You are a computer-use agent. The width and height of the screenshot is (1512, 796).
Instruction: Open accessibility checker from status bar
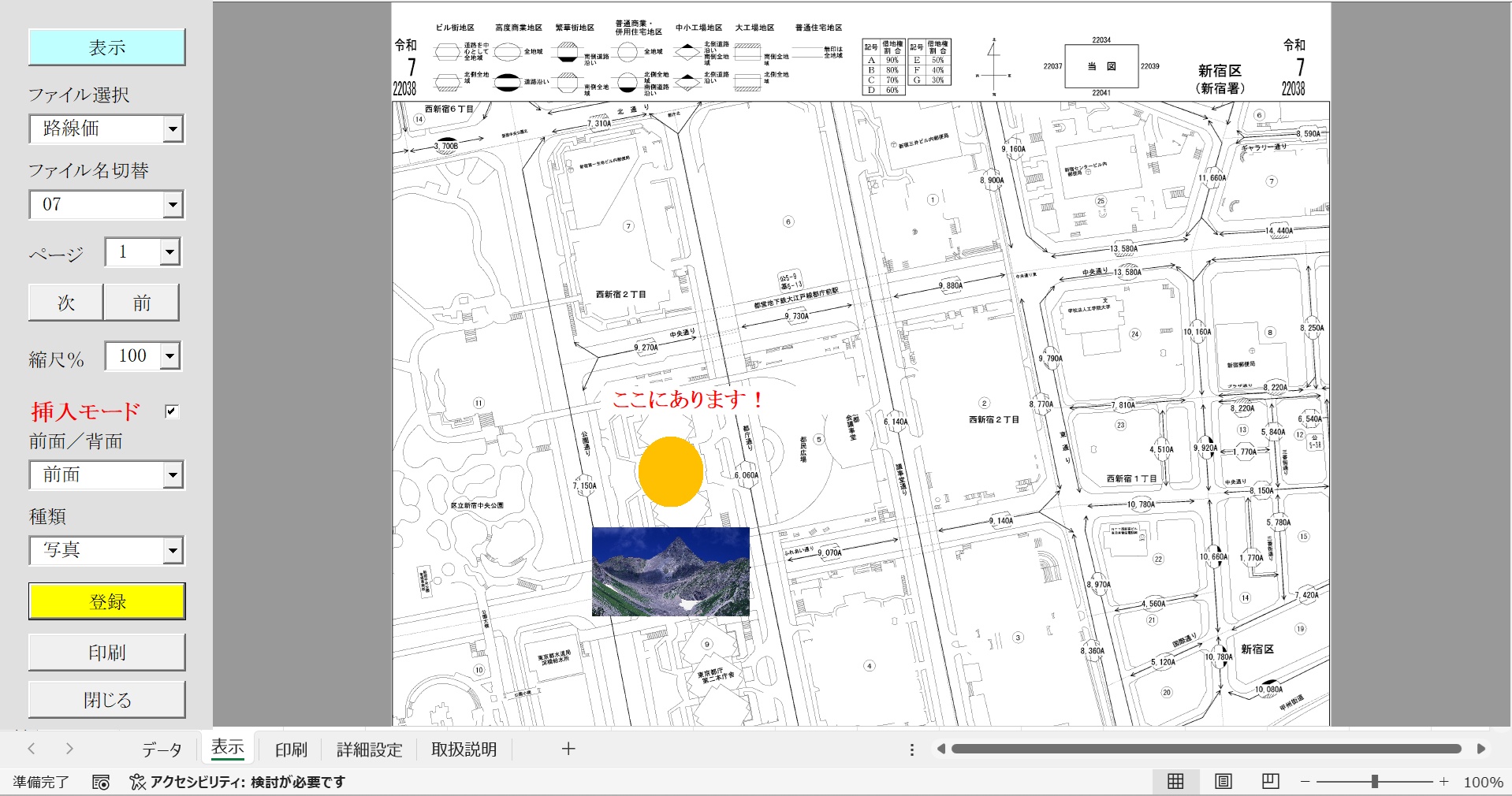tap(238, 782)
